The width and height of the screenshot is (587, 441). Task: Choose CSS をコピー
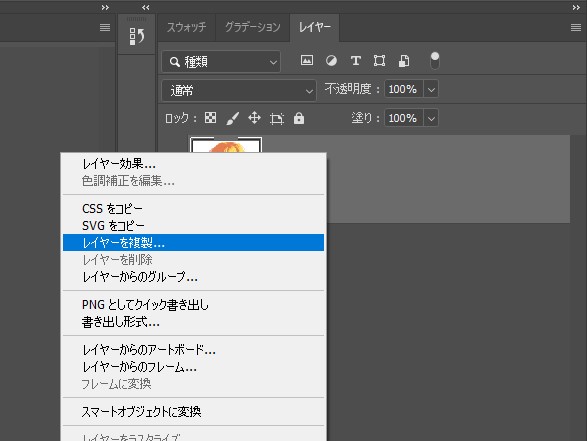193,209
